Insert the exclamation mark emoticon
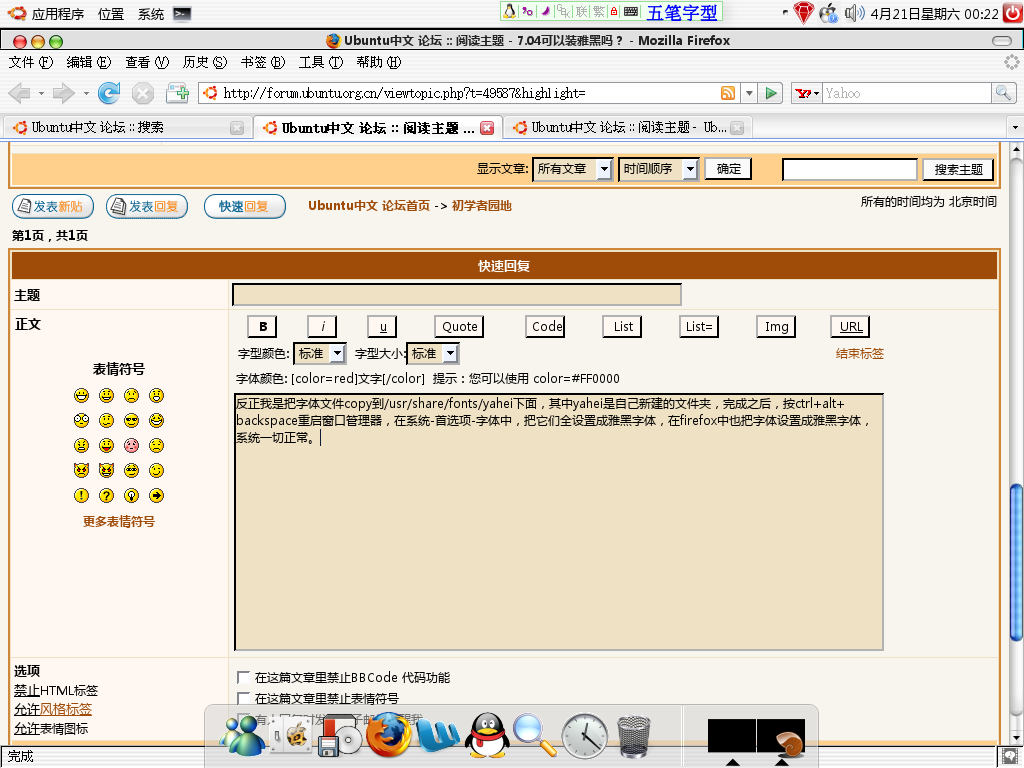This screenshot has width=1024, height=768. 82,496
